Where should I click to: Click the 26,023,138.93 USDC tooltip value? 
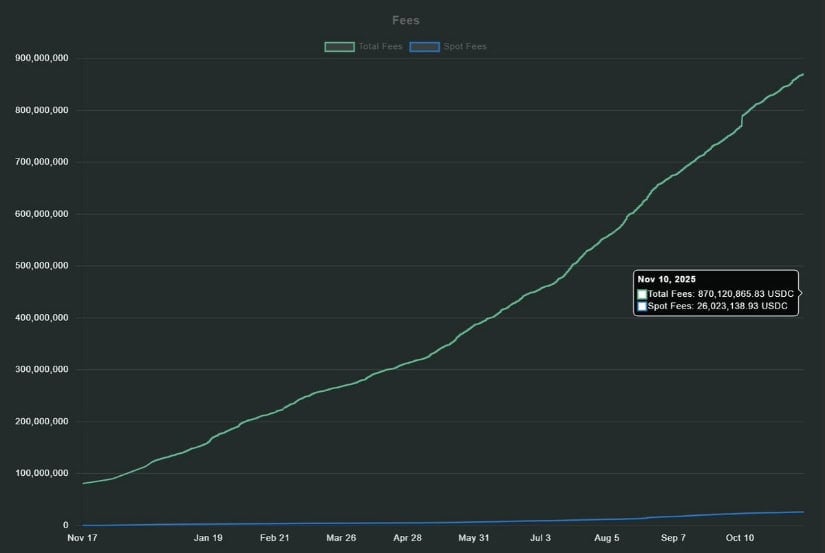pyautogui.click(x=742, y=306)
